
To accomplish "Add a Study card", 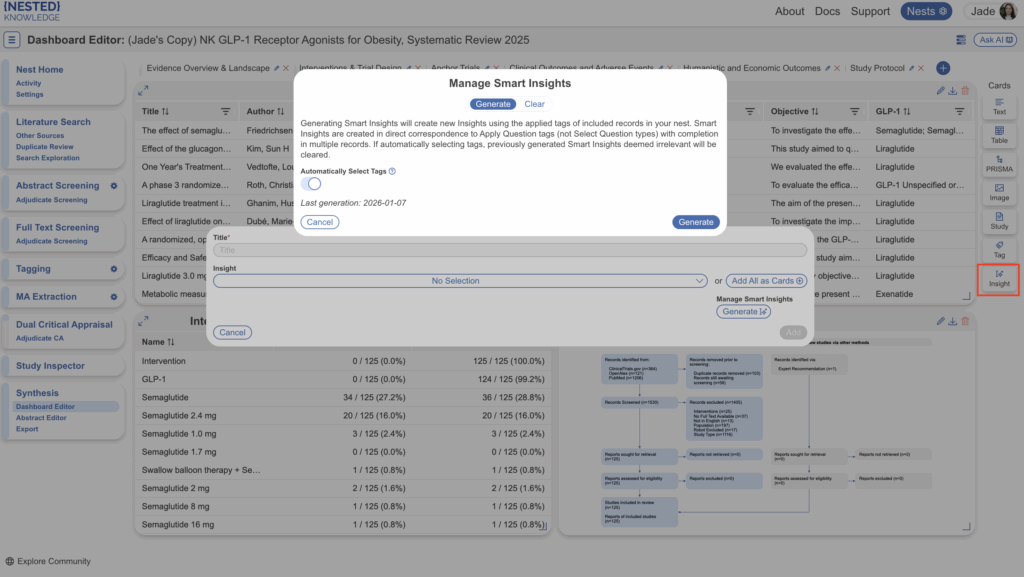I will coord(999,220).
